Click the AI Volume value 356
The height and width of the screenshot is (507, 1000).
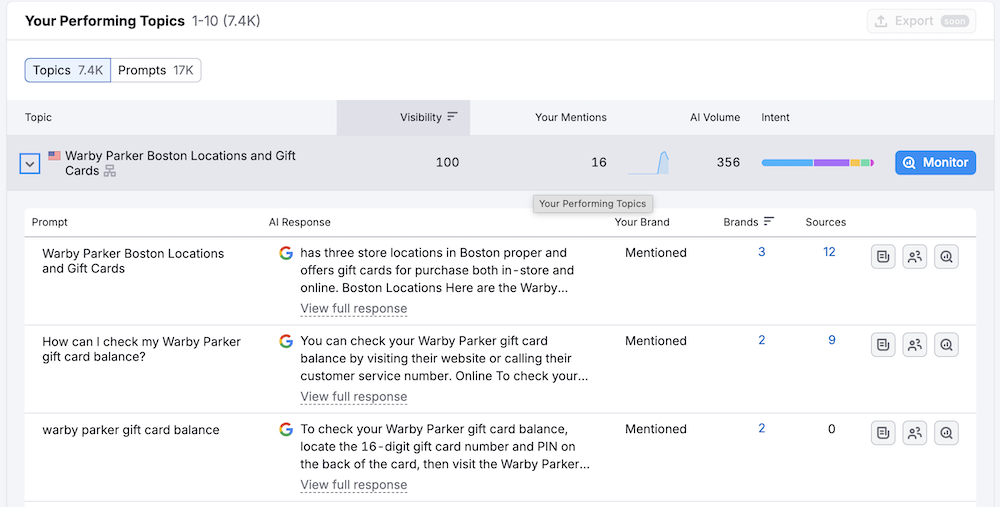pos(728,162)
